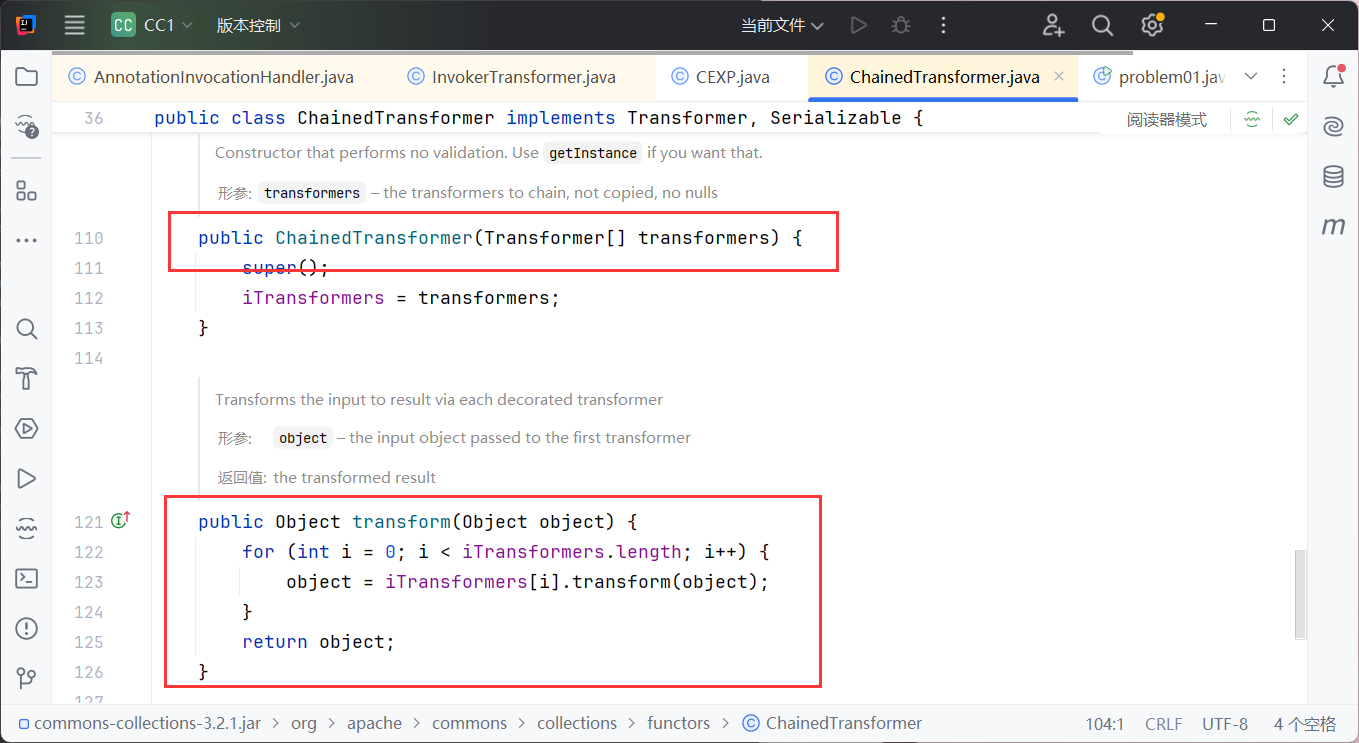Click the editor vertical scrollbar thumb
1359x743 pixels.
tap(1300, 593)
